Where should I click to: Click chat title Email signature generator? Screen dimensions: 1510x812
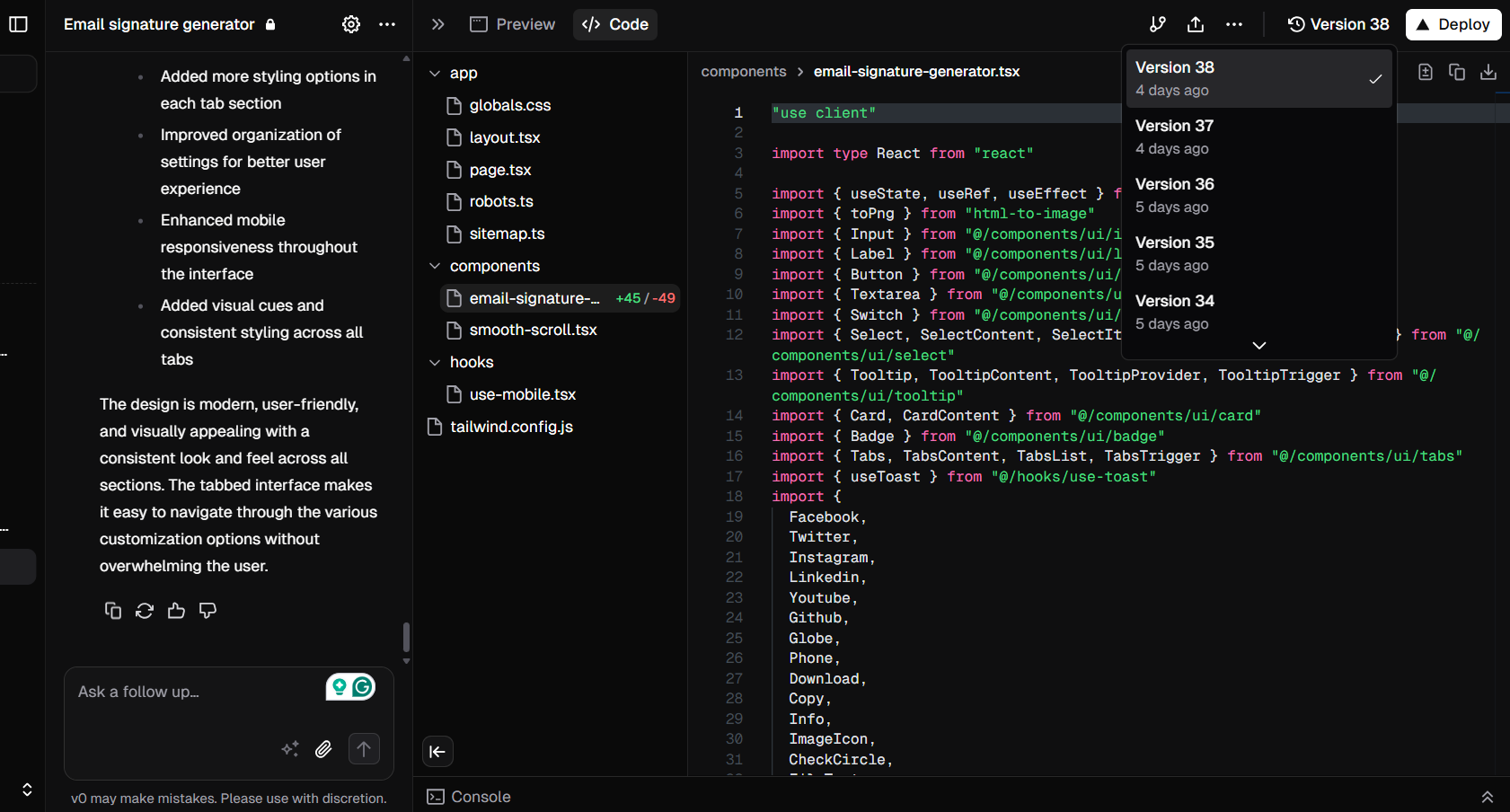(159, 24)
